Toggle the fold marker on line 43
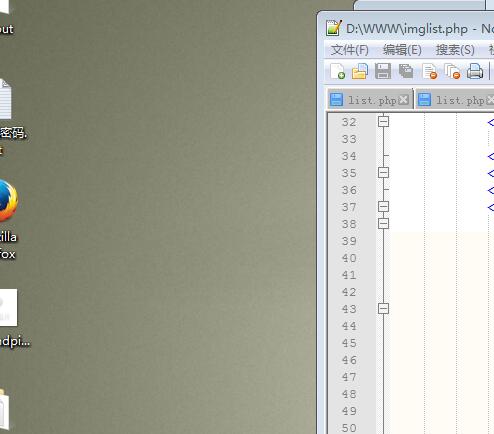Image resolution: width=494 pixels, height=434 pixels. [383, 309]
